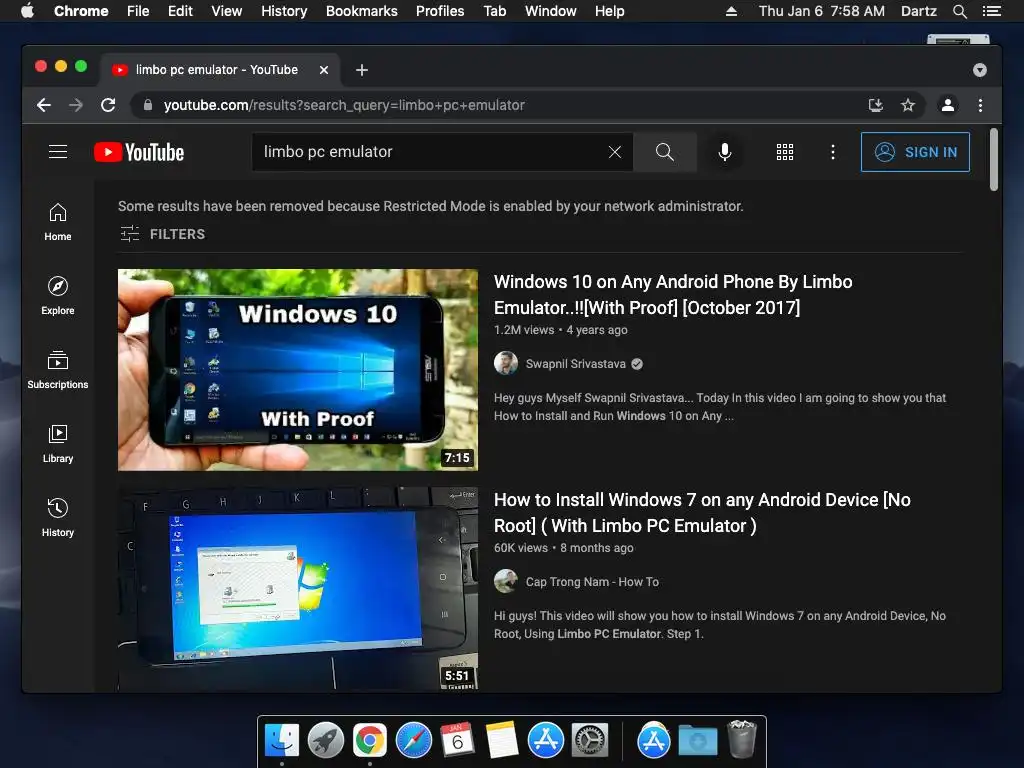Open Trash in the Dock

(x=741, y=739)
